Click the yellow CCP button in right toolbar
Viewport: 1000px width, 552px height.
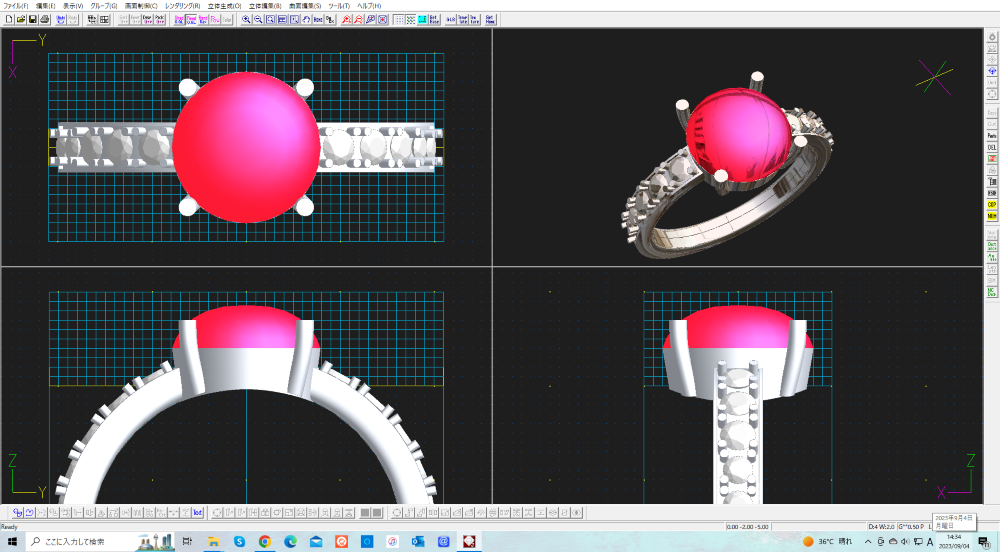(992, 205)
